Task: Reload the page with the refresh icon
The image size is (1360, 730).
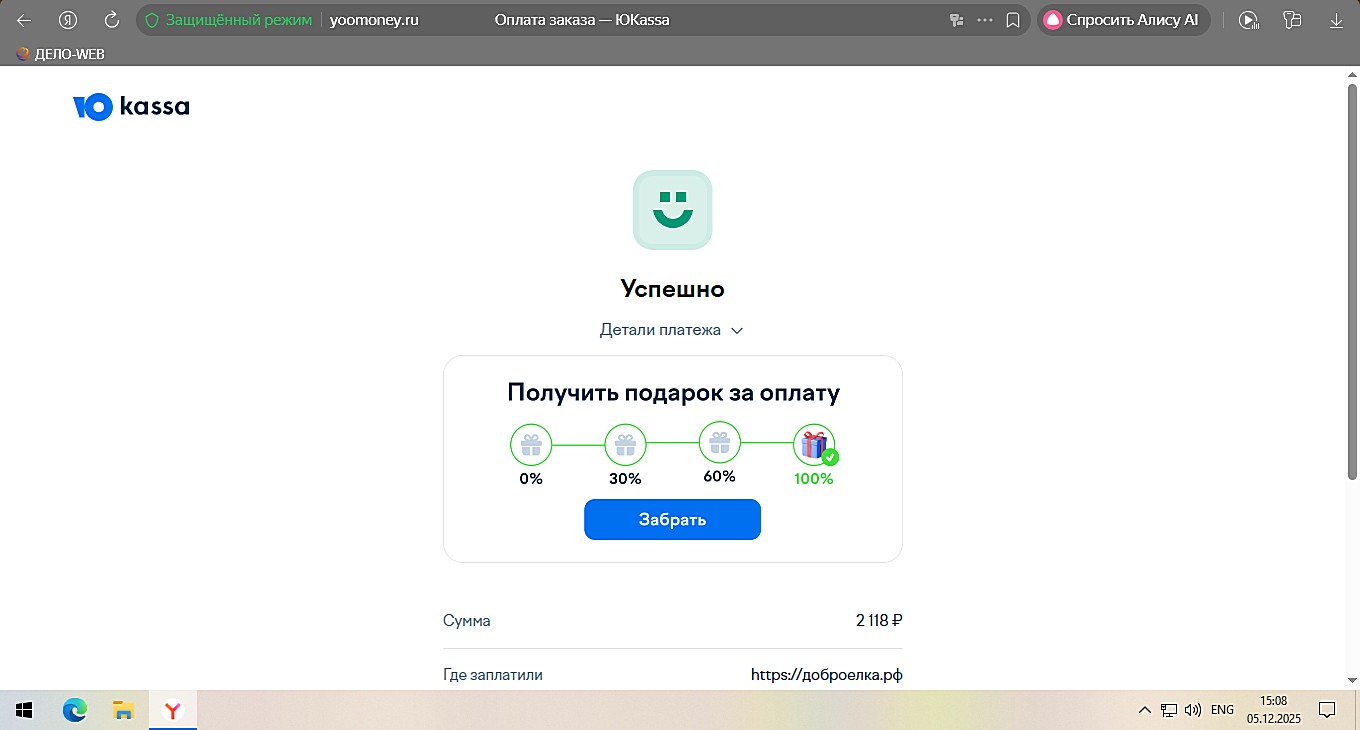Action: pyautogui.click(x=112, y=20)
